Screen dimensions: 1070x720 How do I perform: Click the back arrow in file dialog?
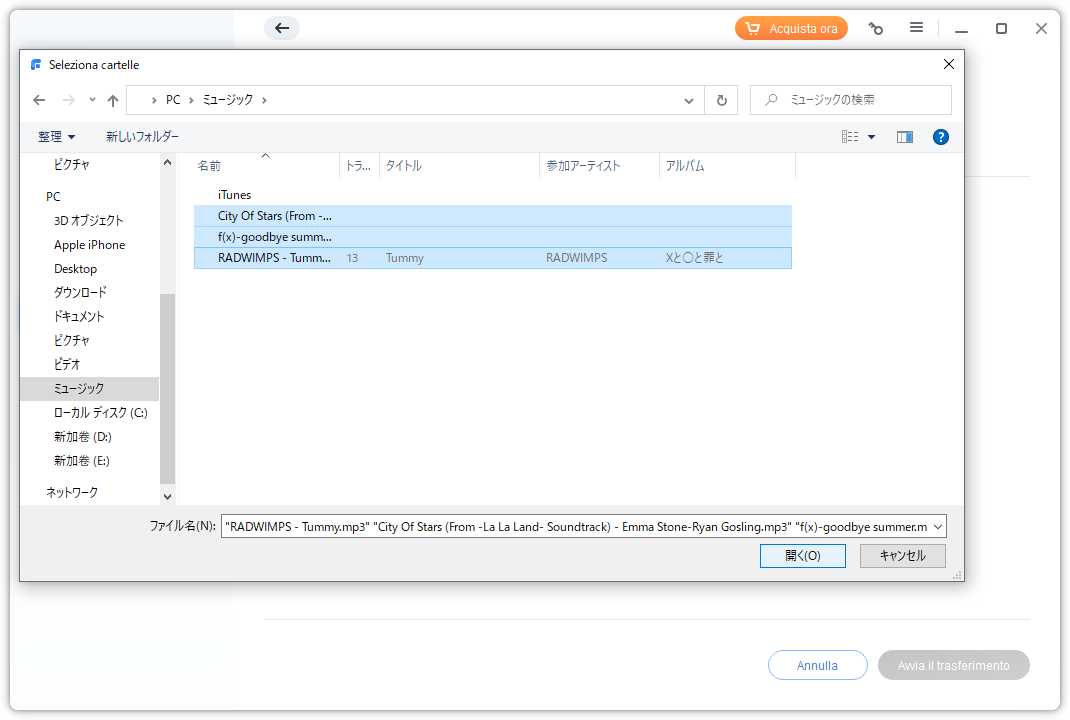click(39, 100)
